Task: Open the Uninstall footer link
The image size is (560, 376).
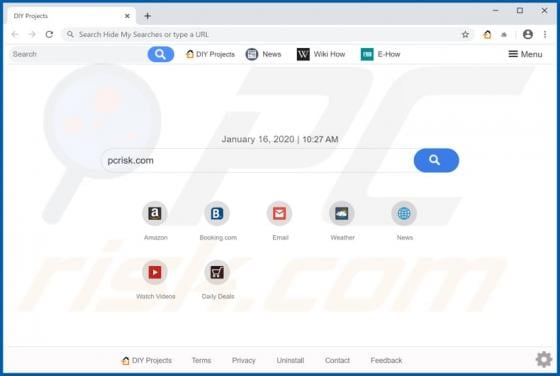Action: tap(290, 360)
